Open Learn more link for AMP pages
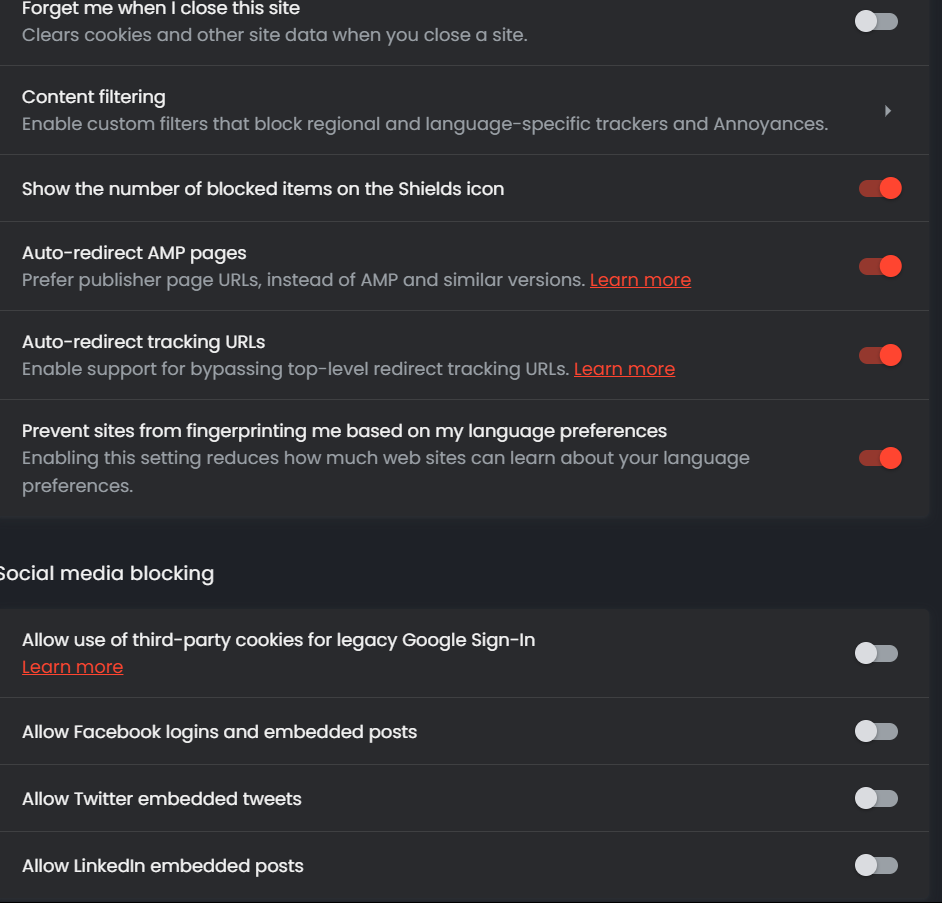942x903 pixels. 640,280
